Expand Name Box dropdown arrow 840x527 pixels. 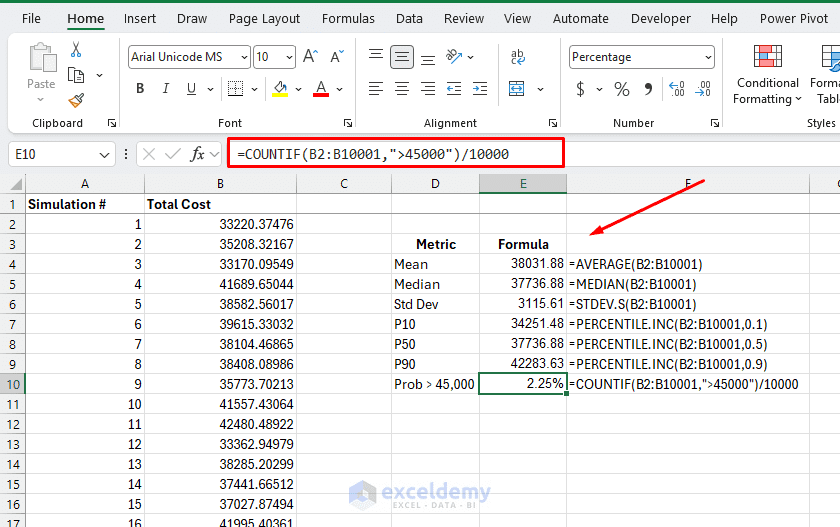click(104, 155)
